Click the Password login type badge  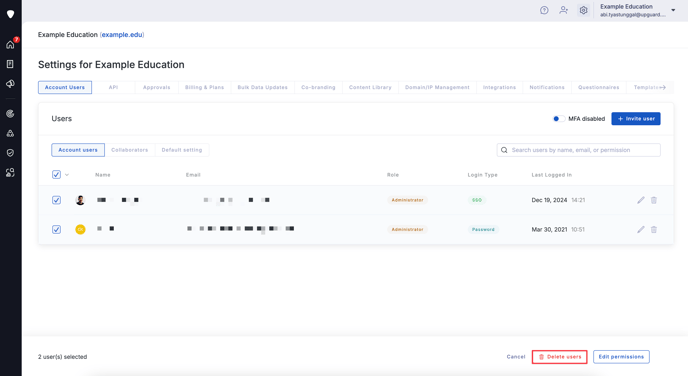point(483,229)
